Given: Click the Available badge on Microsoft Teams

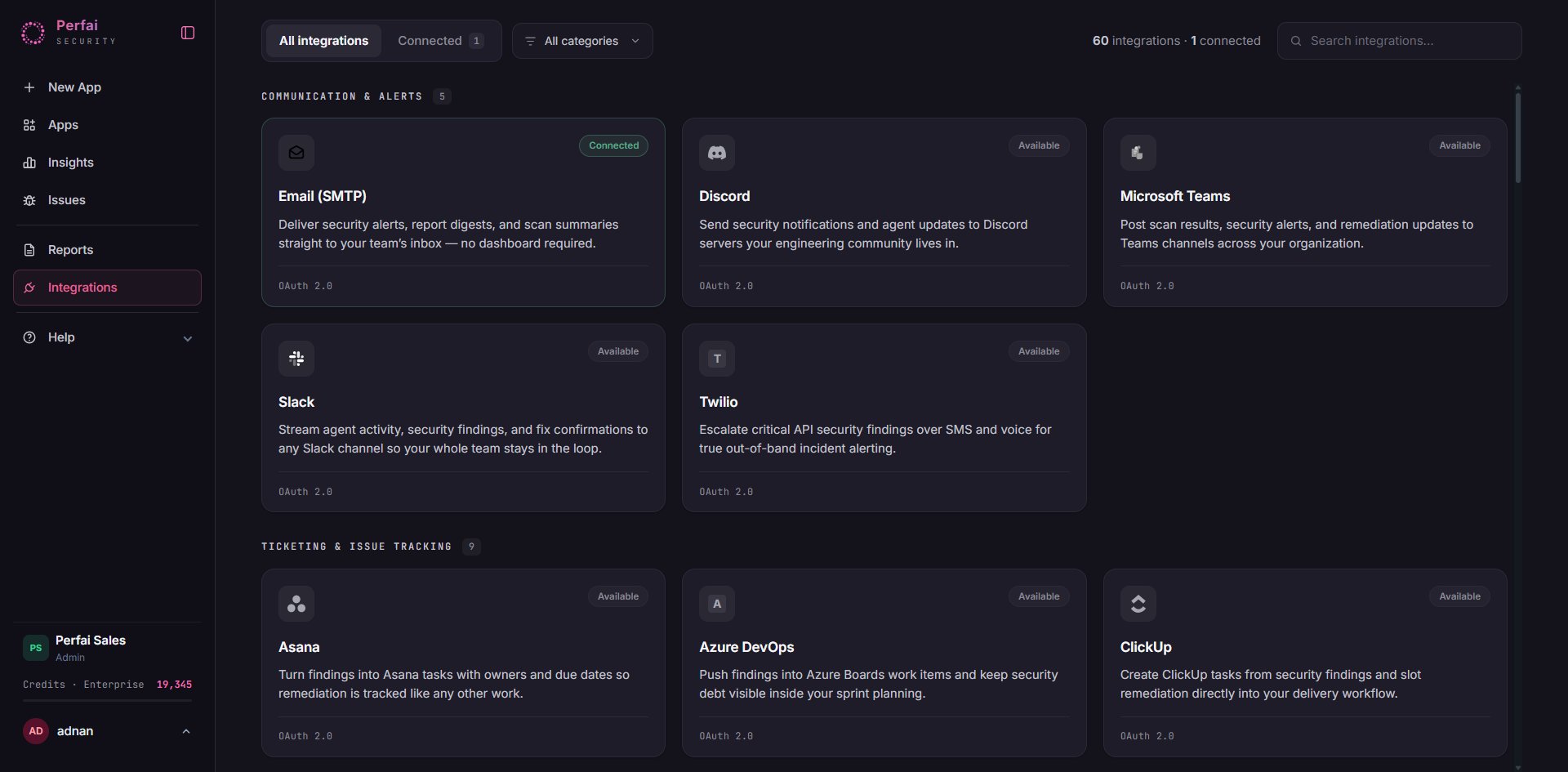Looking at the screenshot, I should [x=1459, y=145].
